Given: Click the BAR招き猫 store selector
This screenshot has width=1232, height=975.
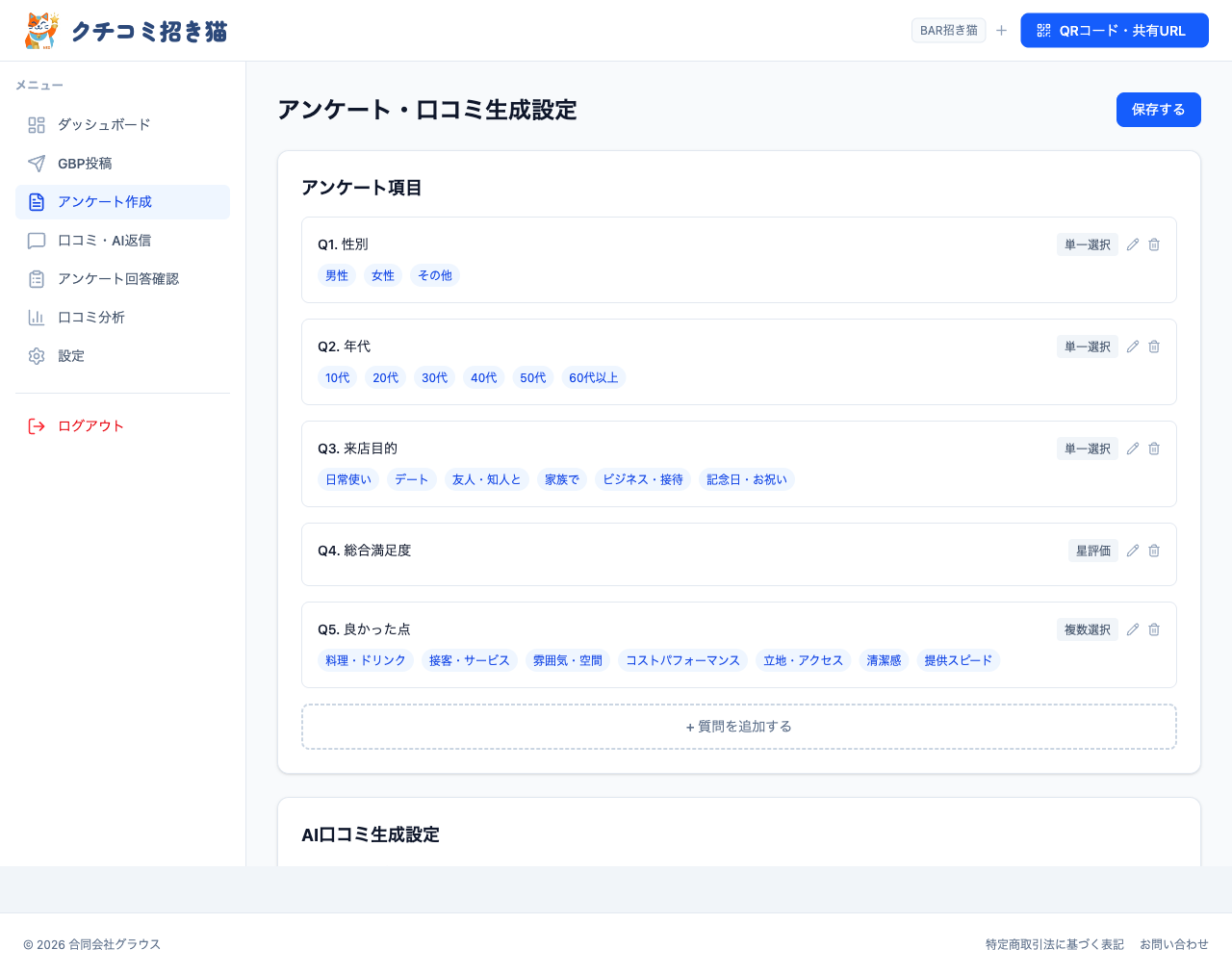Looking at the screenshot, I should pyautogui.click(x=948, y=30).
